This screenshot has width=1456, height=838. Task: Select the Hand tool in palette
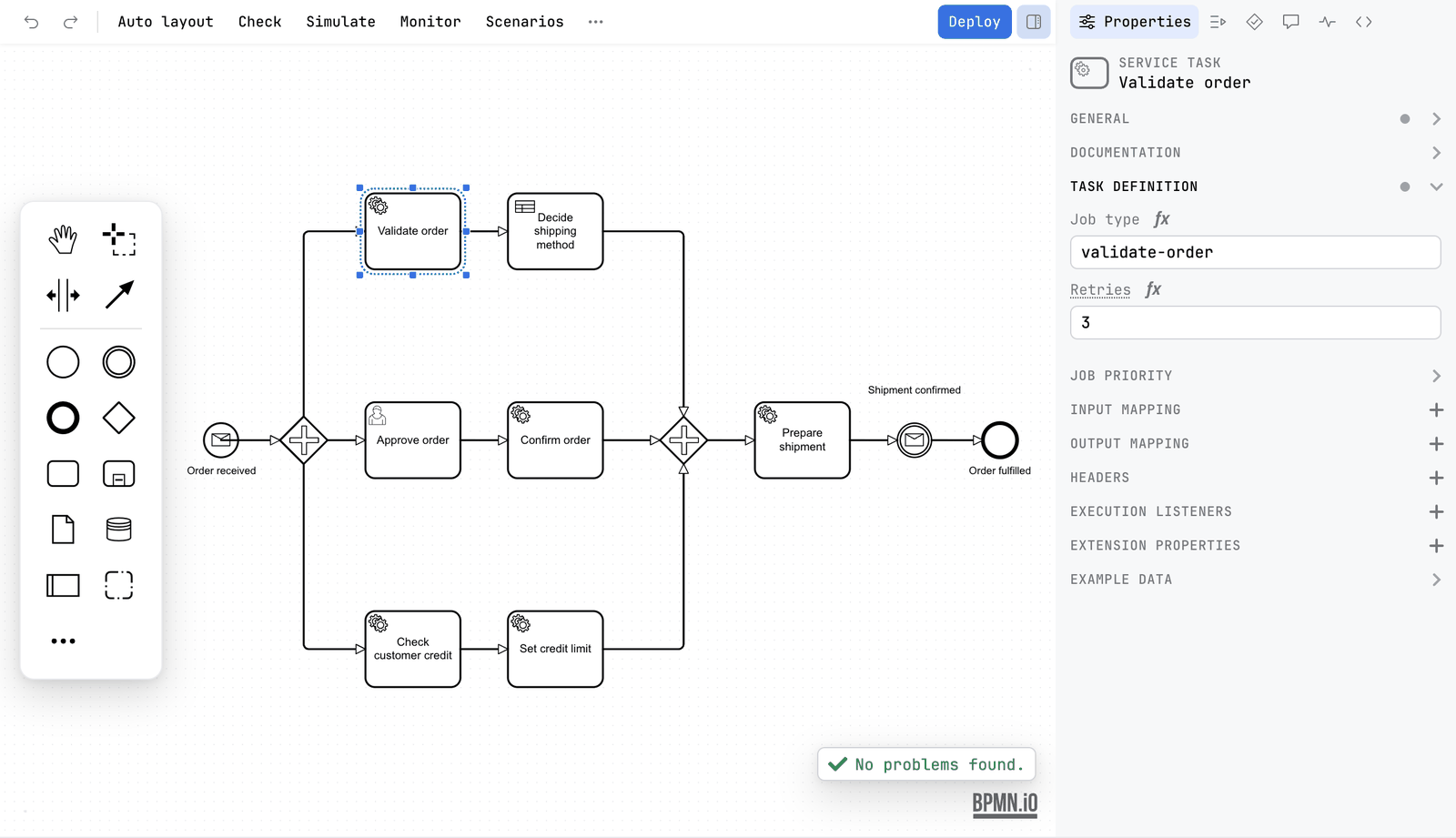coord(63,240)
